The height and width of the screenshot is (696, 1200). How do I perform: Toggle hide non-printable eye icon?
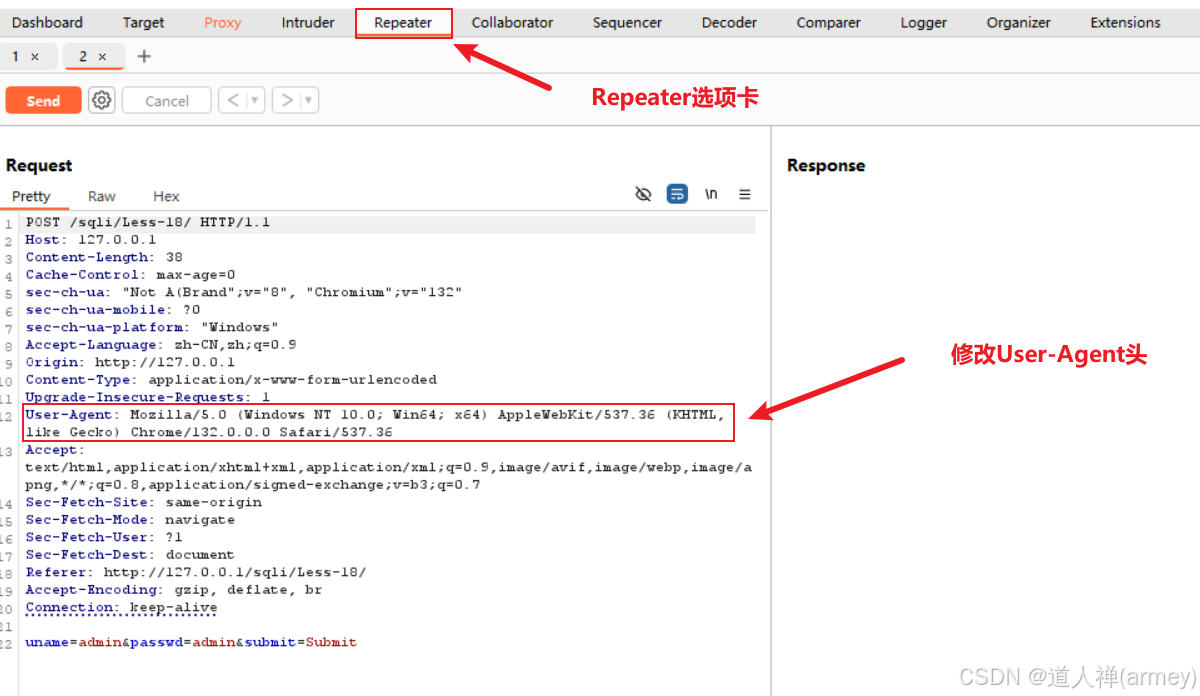(644, 194)
